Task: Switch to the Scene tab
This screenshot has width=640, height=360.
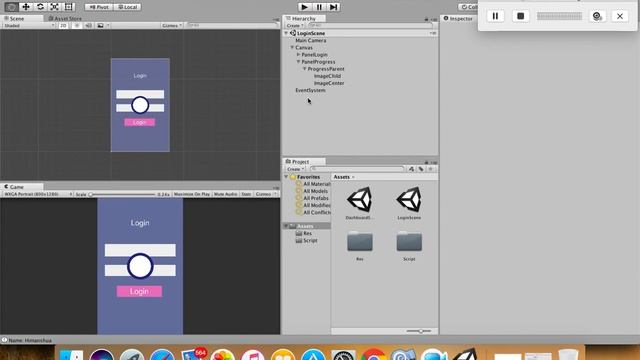Action: pos(16,18)
